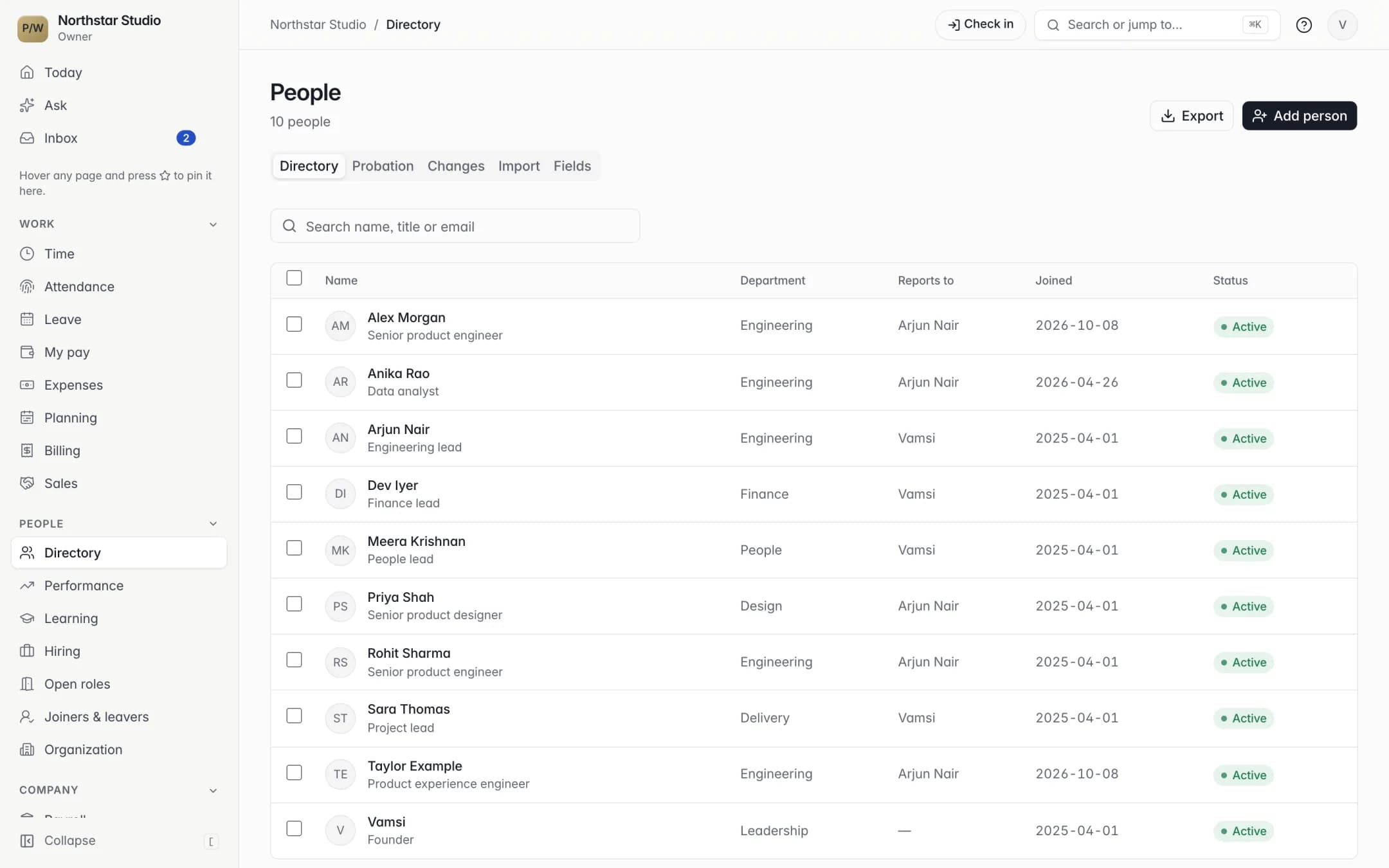The image size is (1389, 868).
Task: Select Priya Shah's row checkbox
Action: point(294,604)
